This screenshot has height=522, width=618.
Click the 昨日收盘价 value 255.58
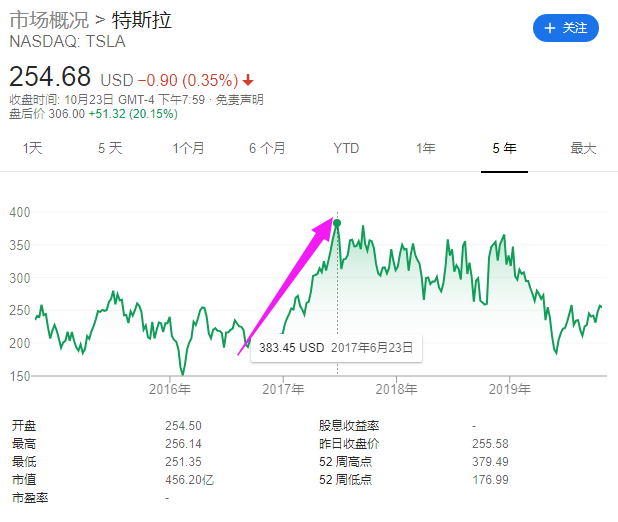tap(490, 444)
